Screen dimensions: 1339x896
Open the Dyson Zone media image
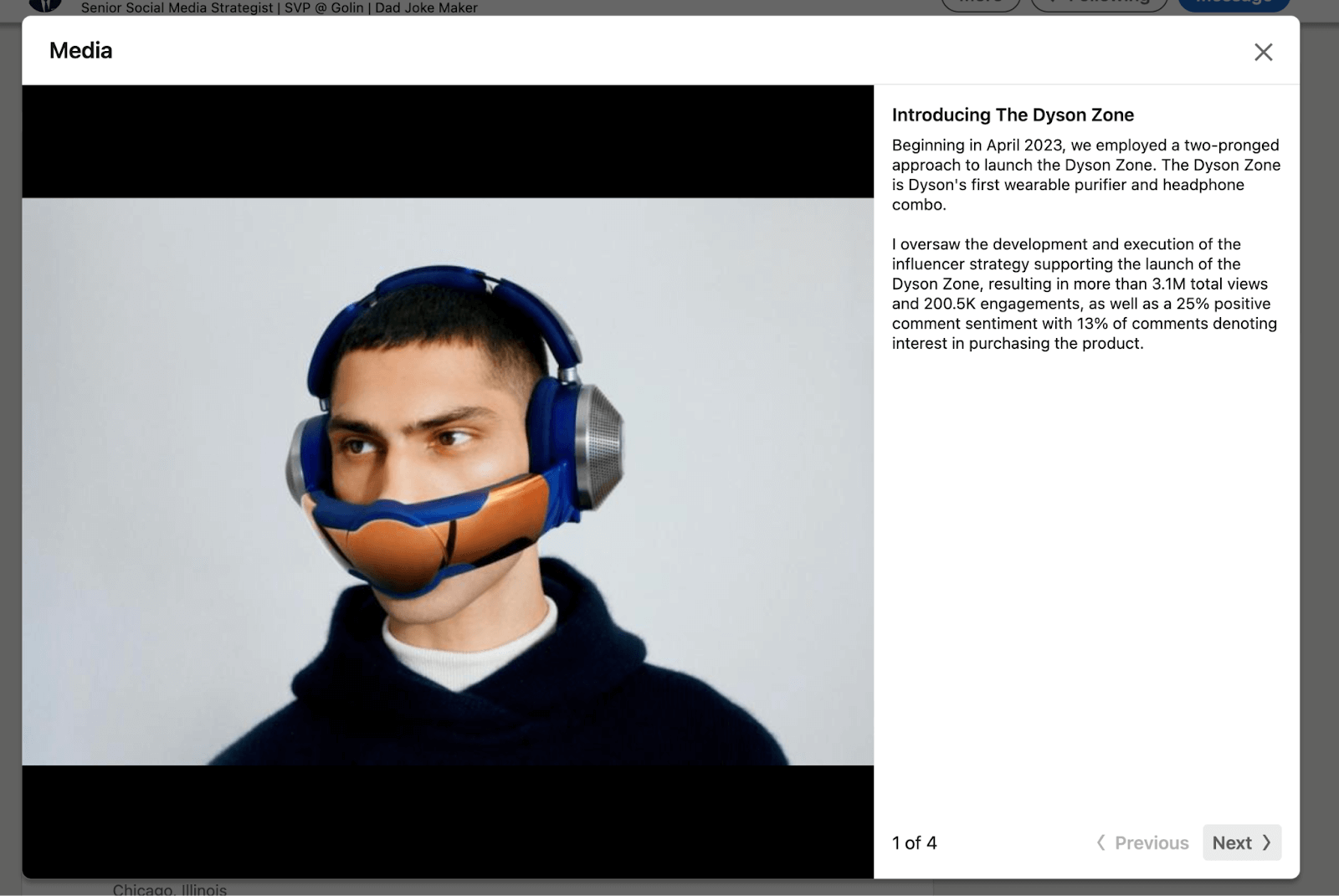[448, 481]
